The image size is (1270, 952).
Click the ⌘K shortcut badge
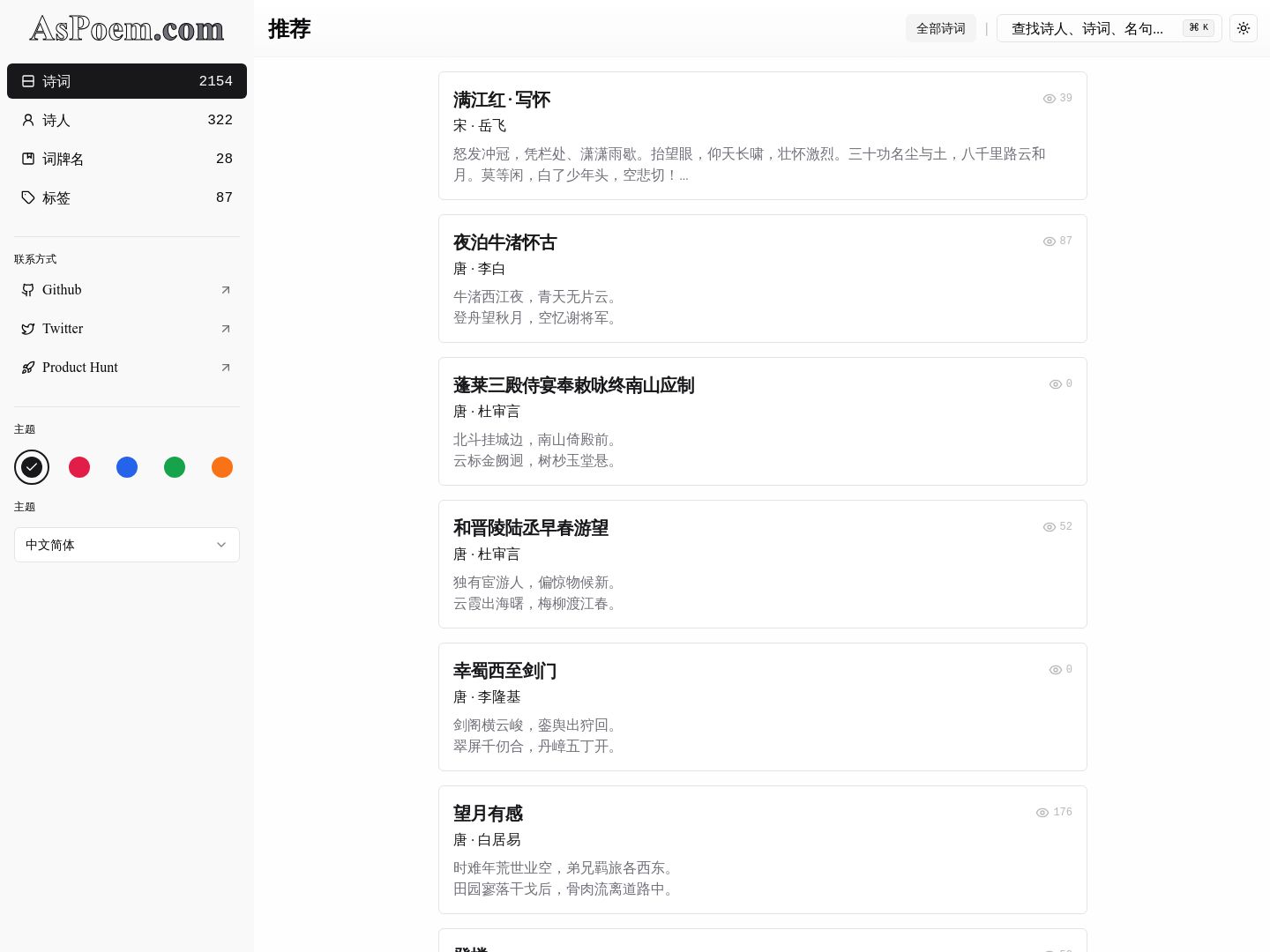pyautogui.click(x=1199, y=28)
